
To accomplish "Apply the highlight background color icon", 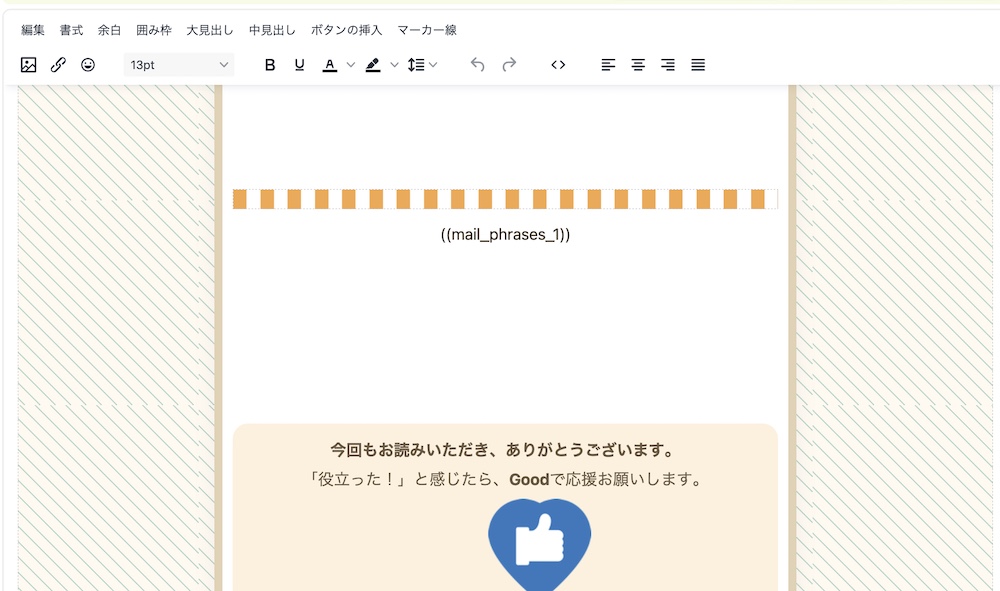I will point(373,65).
